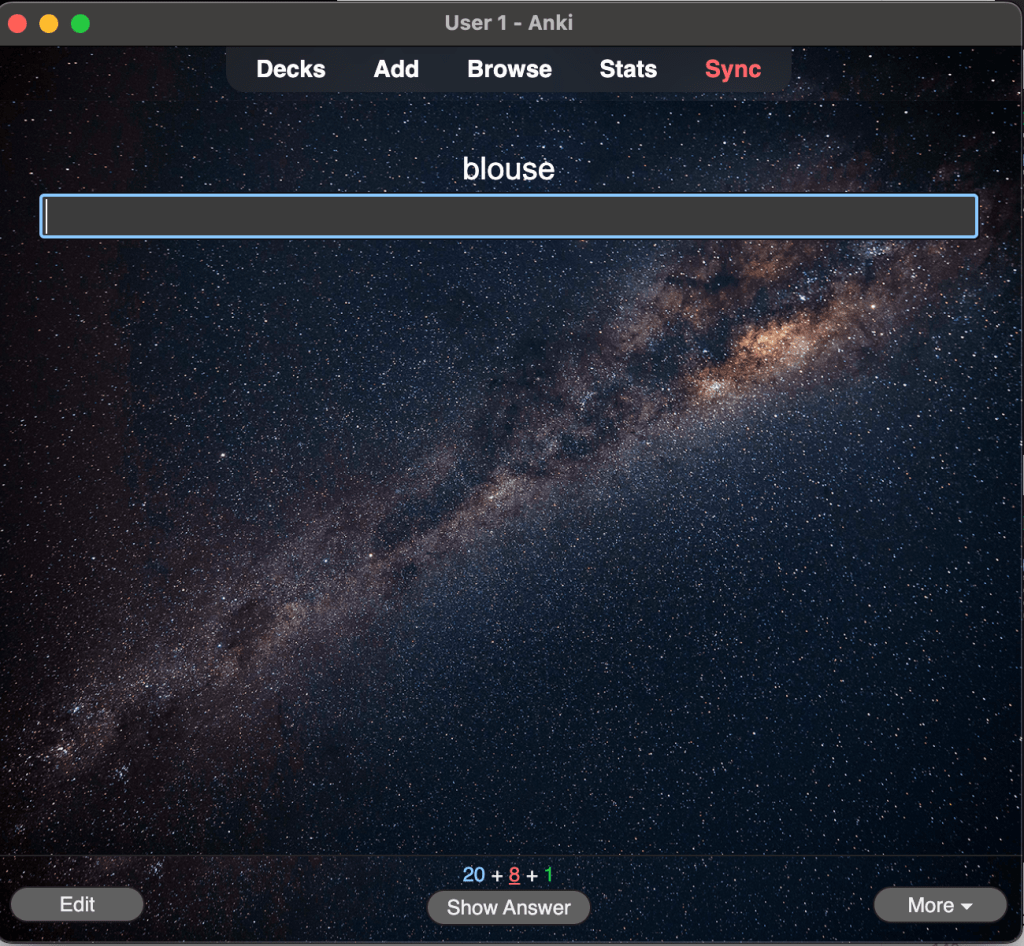Enter full screen with green button

[x=80, y=23]
